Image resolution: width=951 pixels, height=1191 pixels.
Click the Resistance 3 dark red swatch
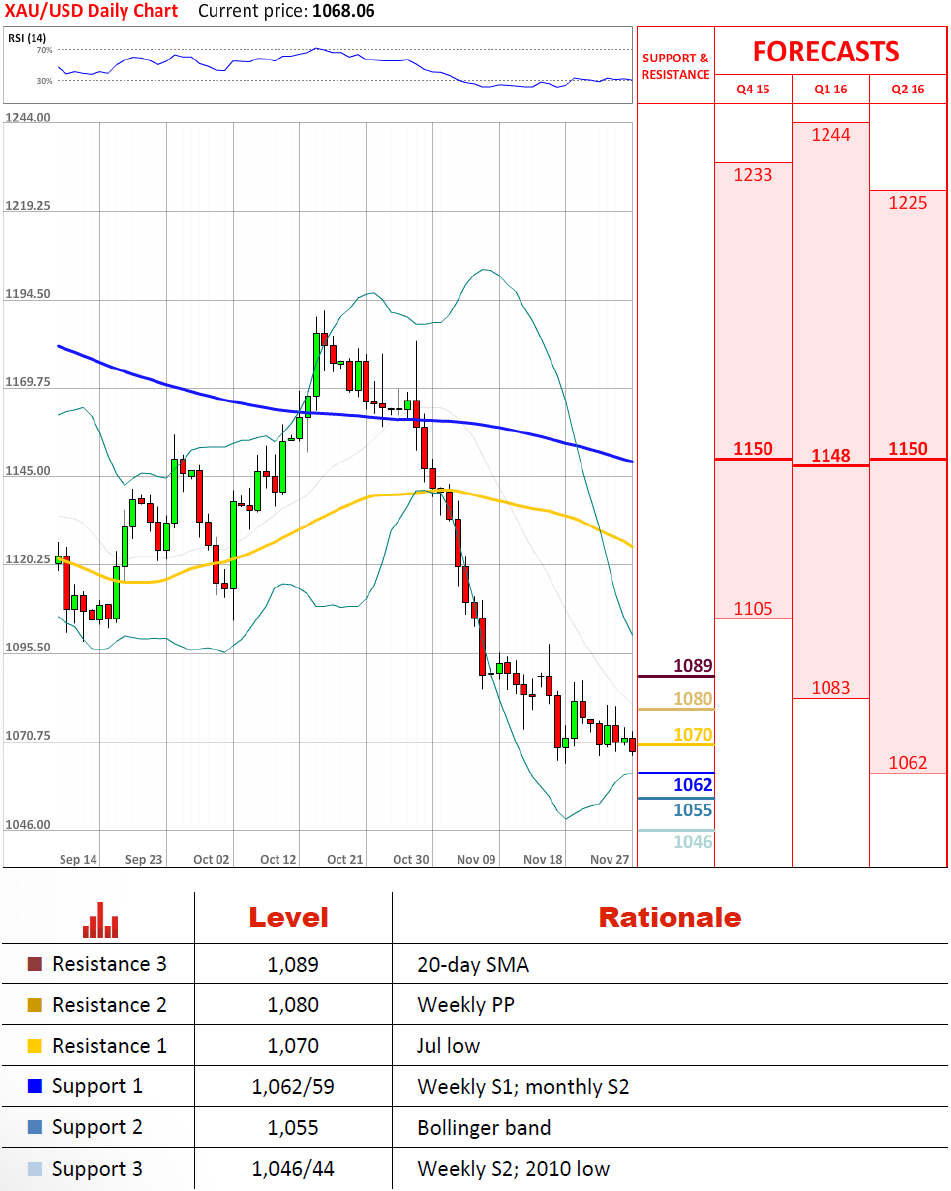pos(35,965)
